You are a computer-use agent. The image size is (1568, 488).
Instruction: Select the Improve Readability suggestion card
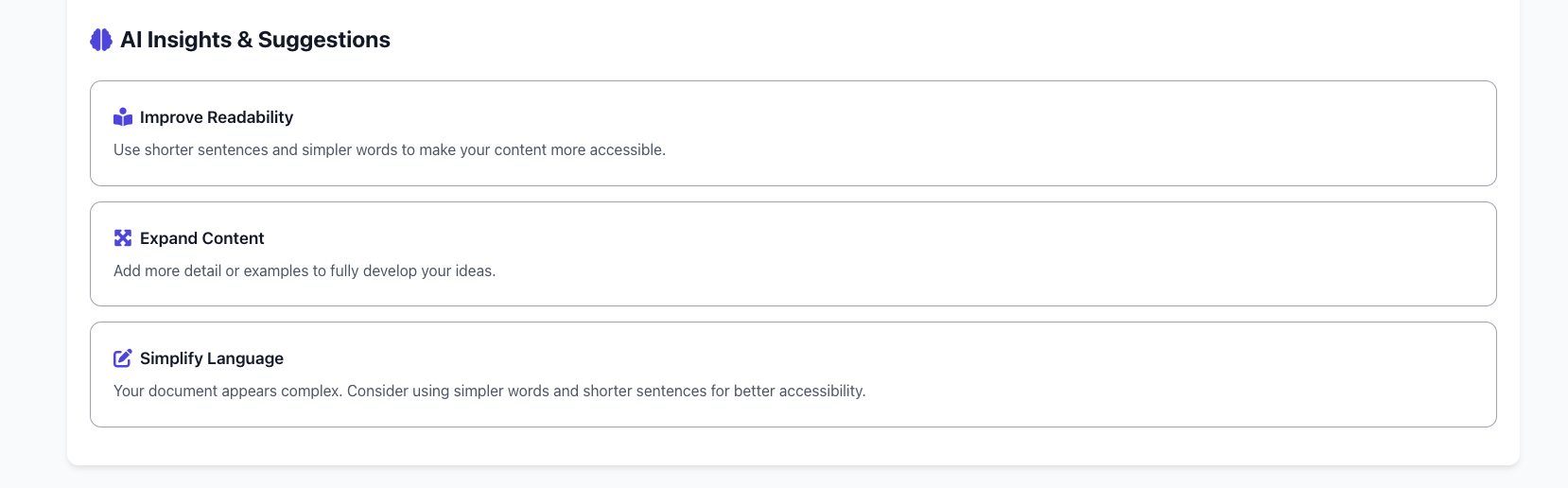[x=793, y=133]
